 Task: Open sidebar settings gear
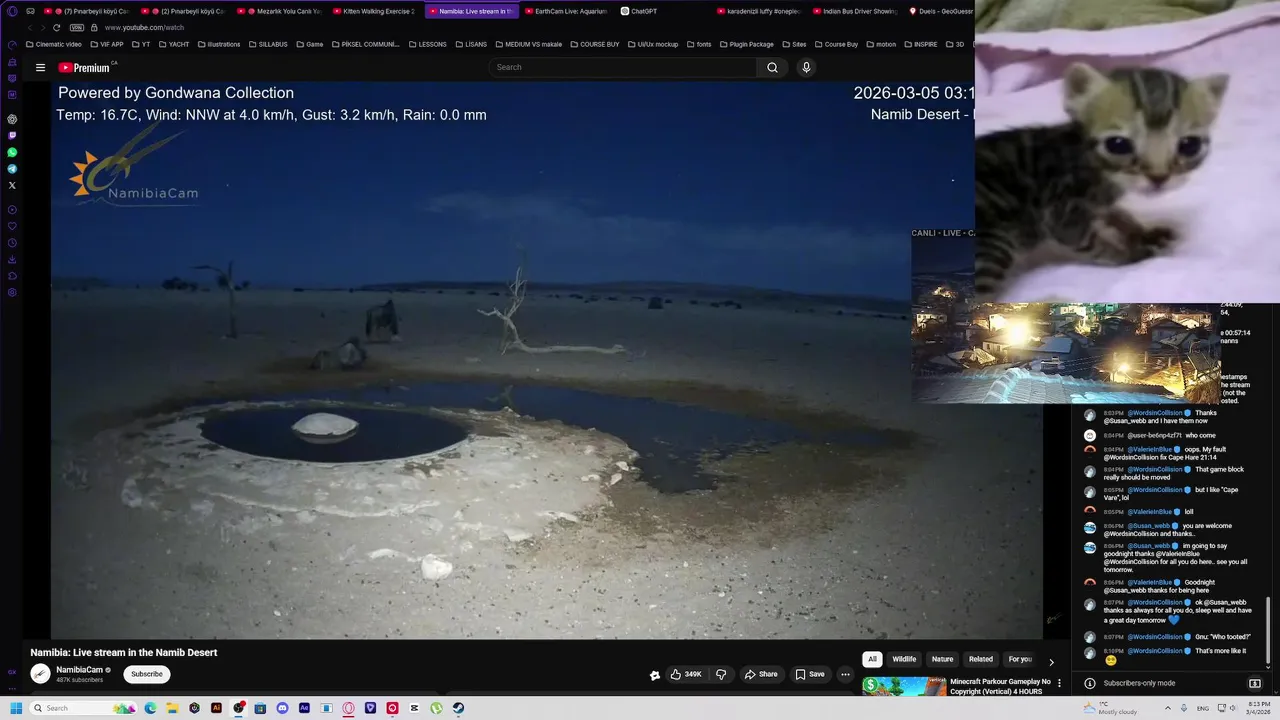click(12, 293)
